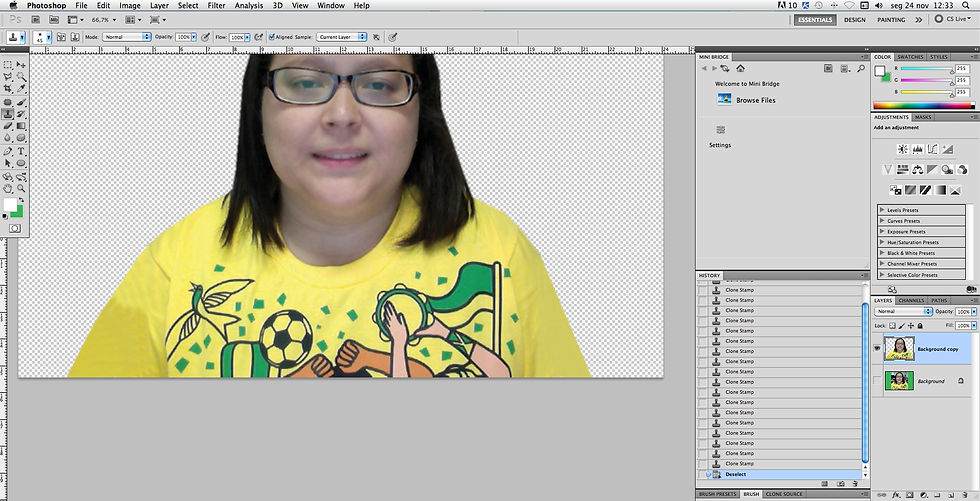This screenshot has height=501, width=980.
Task: Open layer blend mode dropdown
Action: point(903,311)
